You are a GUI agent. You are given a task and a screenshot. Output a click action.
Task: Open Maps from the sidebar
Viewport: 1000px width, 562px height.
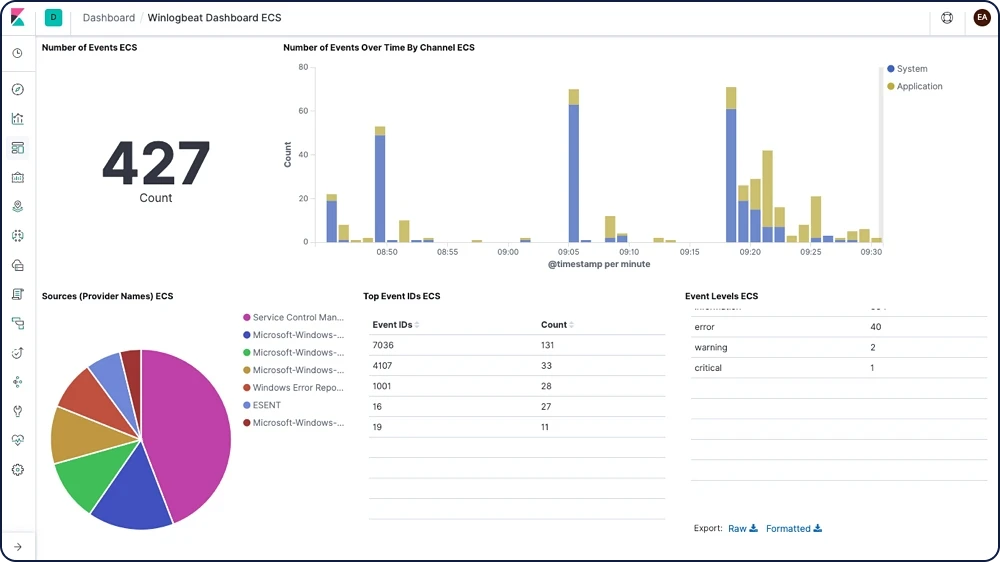click(x=18, y=207)
